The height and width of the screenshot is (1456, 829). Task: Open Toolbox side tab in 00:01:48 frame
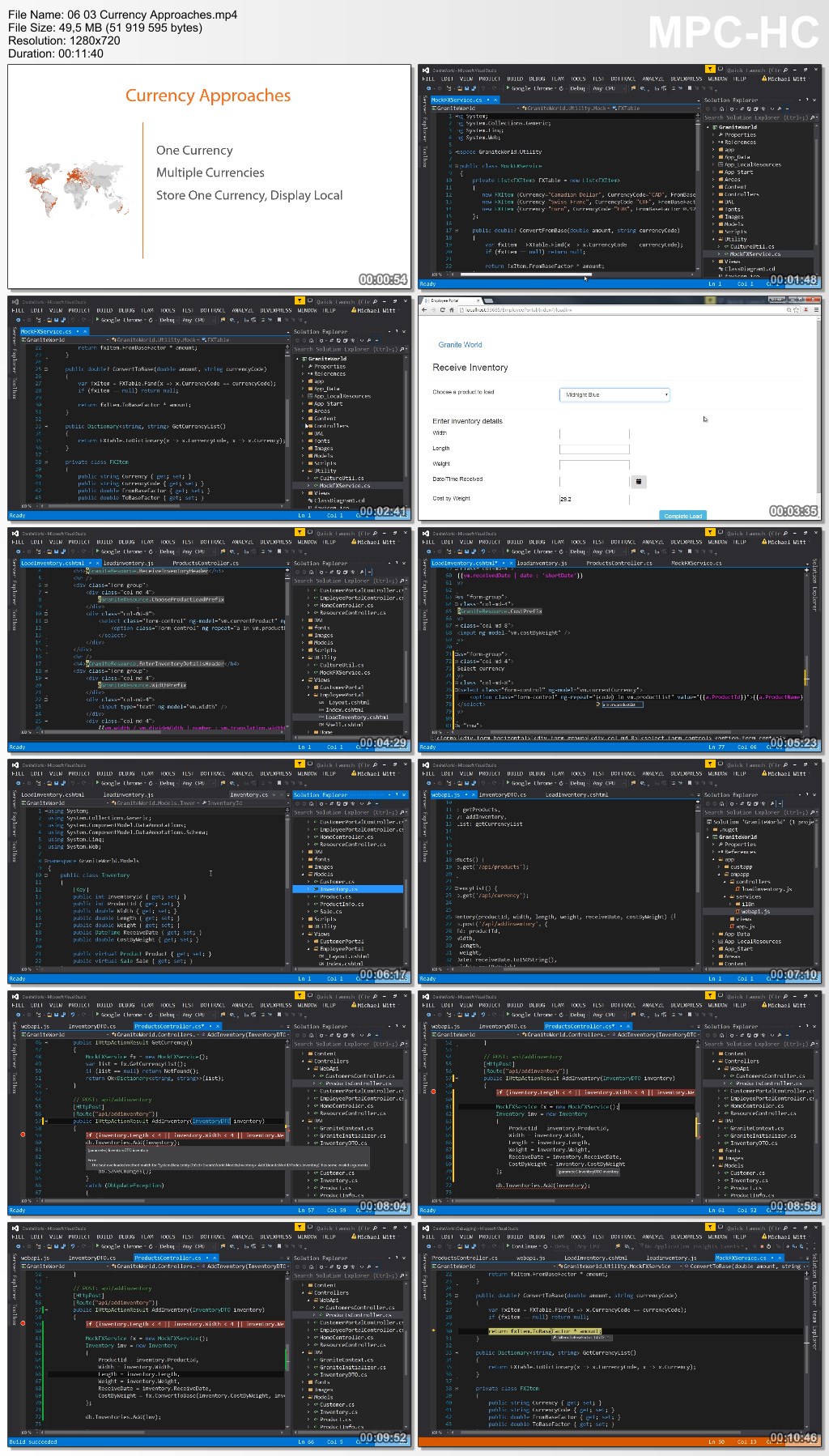pyautogui.click(x=424, y=156)
